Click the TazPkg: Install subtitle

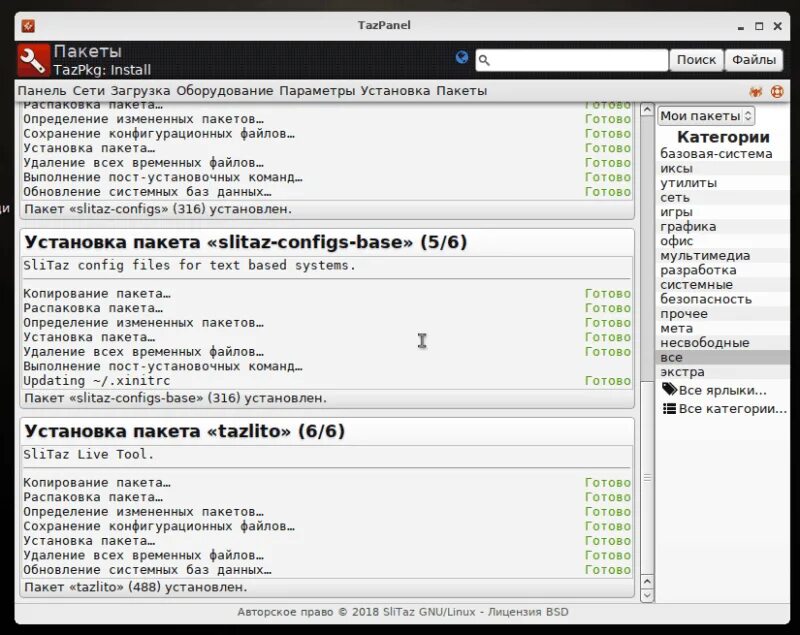[102, 70]
